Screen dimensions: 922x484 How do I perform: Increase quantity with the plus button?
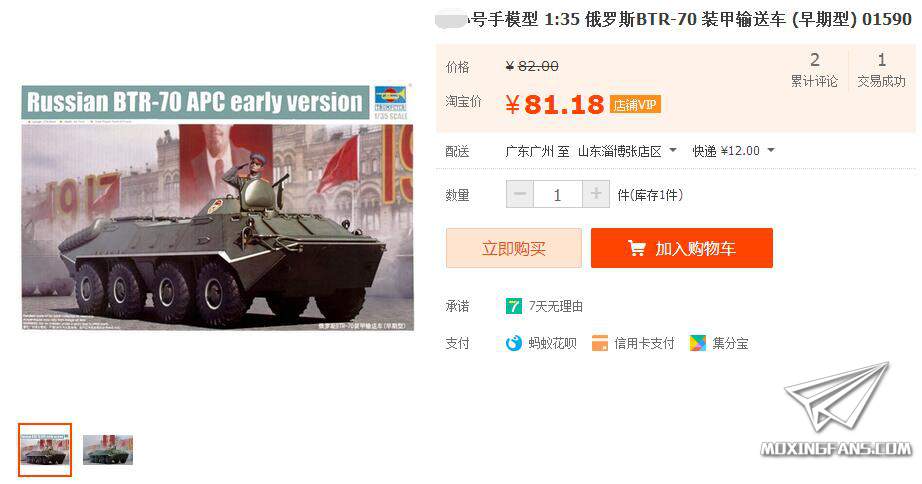tap(596, 194)
